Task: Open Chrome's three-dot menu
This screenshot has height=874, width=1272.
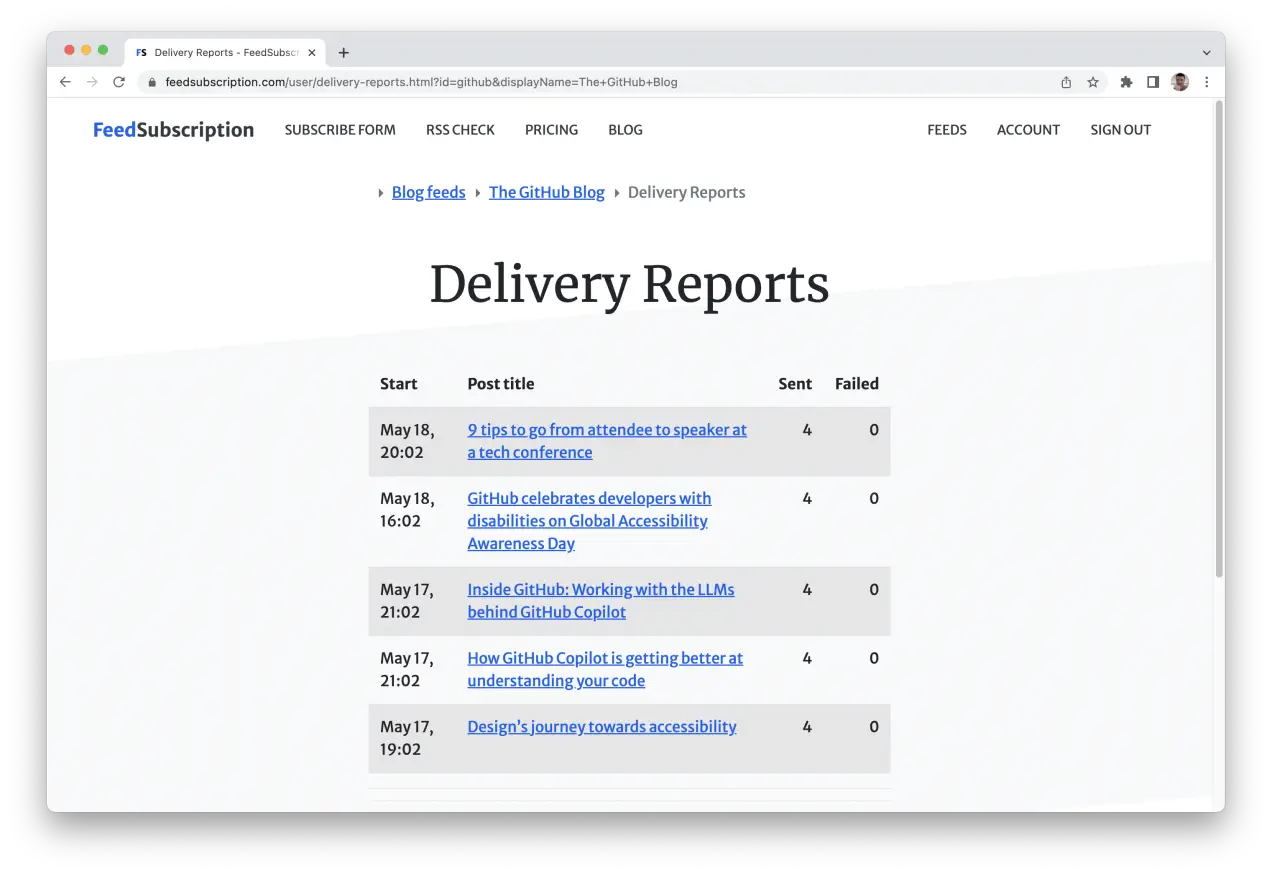Action: [1207, 82]
